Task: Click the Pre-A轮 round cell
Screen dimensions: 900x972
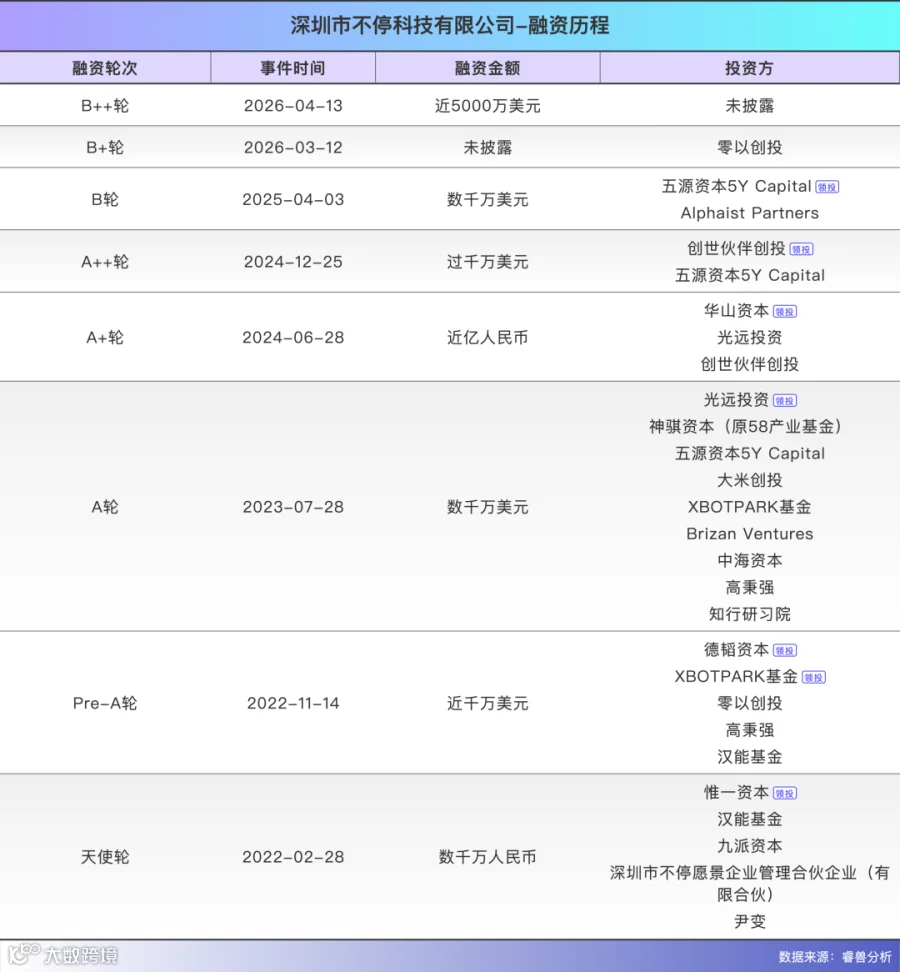Action: pyautogui.click(x=105, y=703)
